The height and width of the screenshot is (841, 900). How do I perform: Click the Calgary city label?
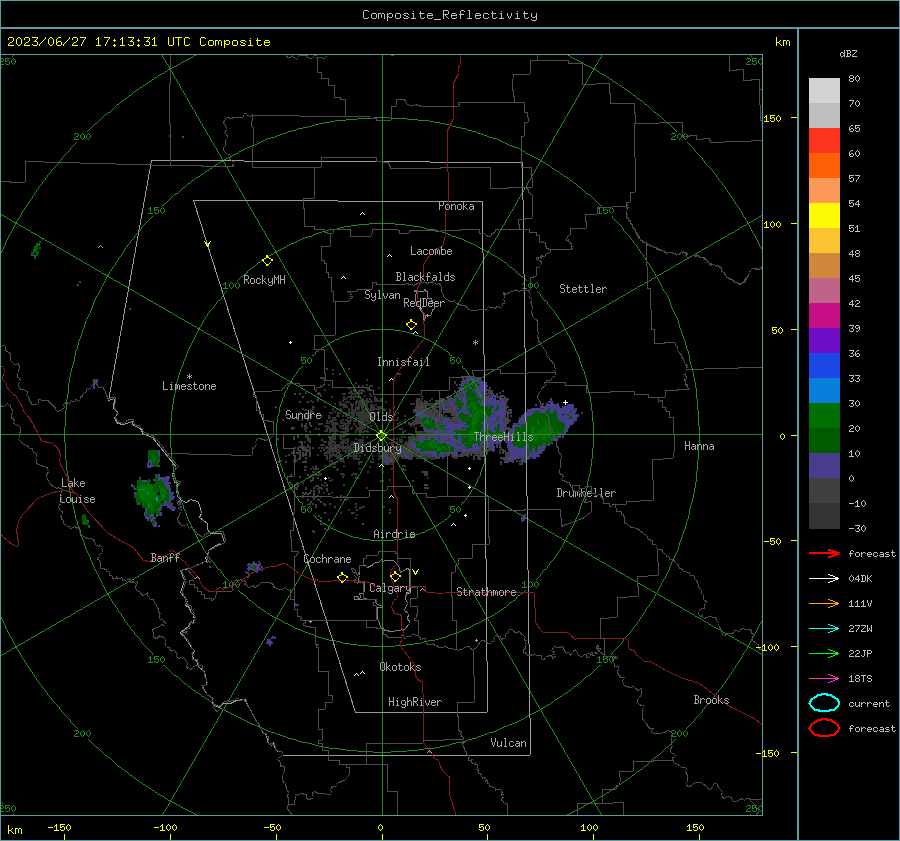point(390,588)
